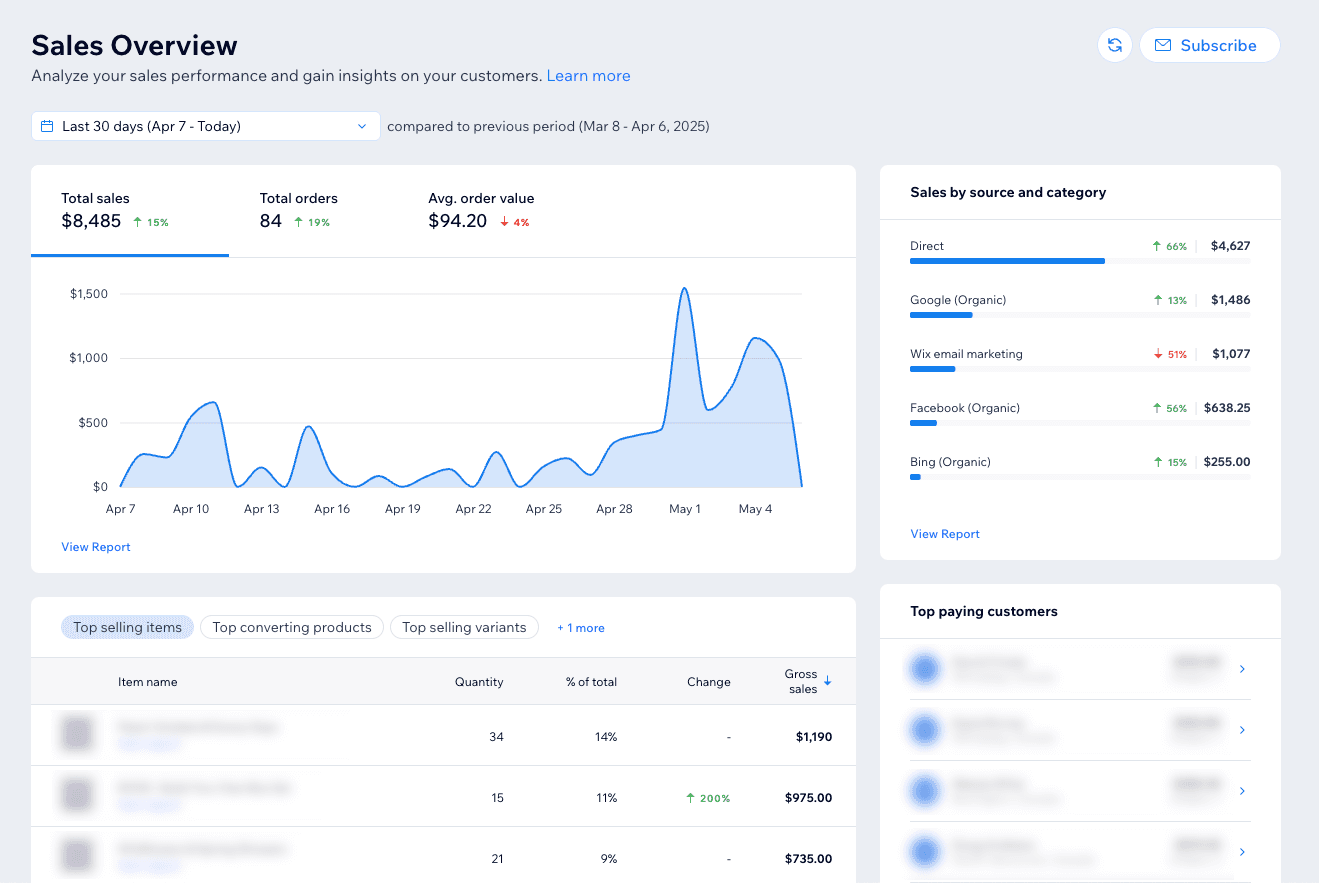Click the calendar icon in date range selector
The width and height of the screenshot is (1319, 883).
47,126
